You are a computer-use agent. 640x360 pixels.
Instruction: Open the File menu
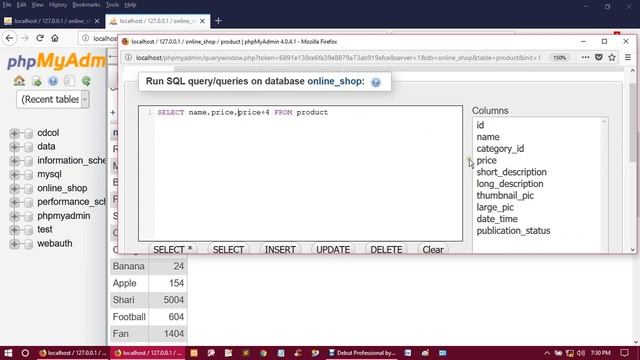(x=7, y=5)
